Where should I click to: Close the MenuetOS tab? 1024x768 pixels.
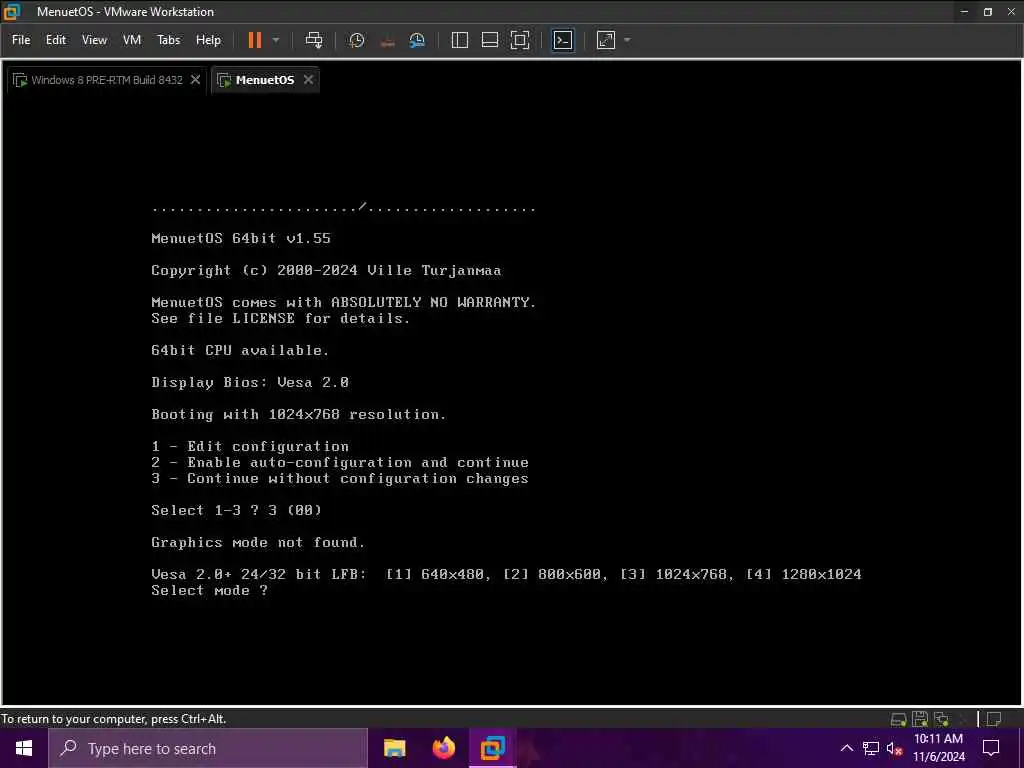pos(308,80)
